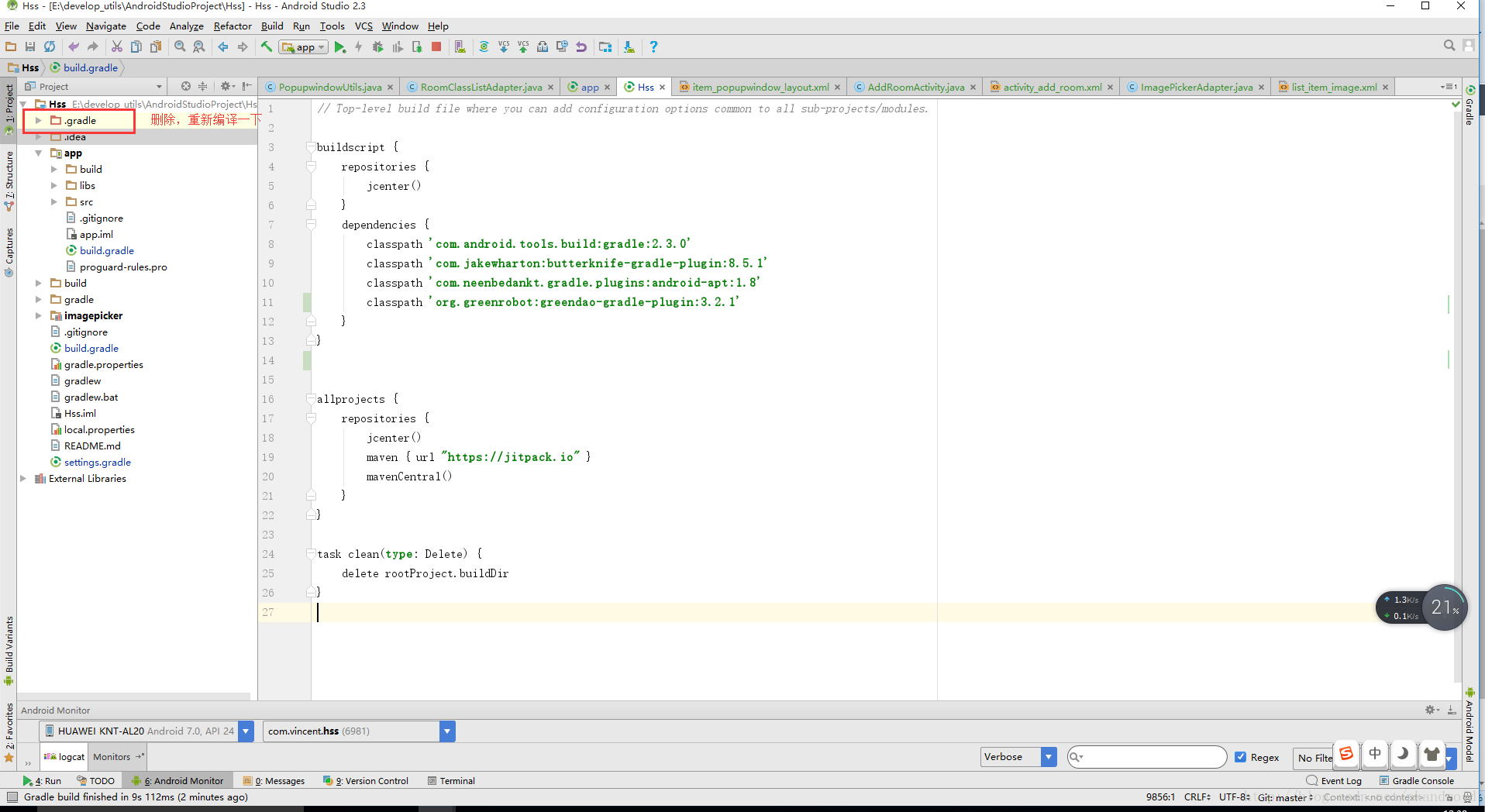Switch to AddRoomActivity.java tab
1485x812 pixels.
point(915,87)
